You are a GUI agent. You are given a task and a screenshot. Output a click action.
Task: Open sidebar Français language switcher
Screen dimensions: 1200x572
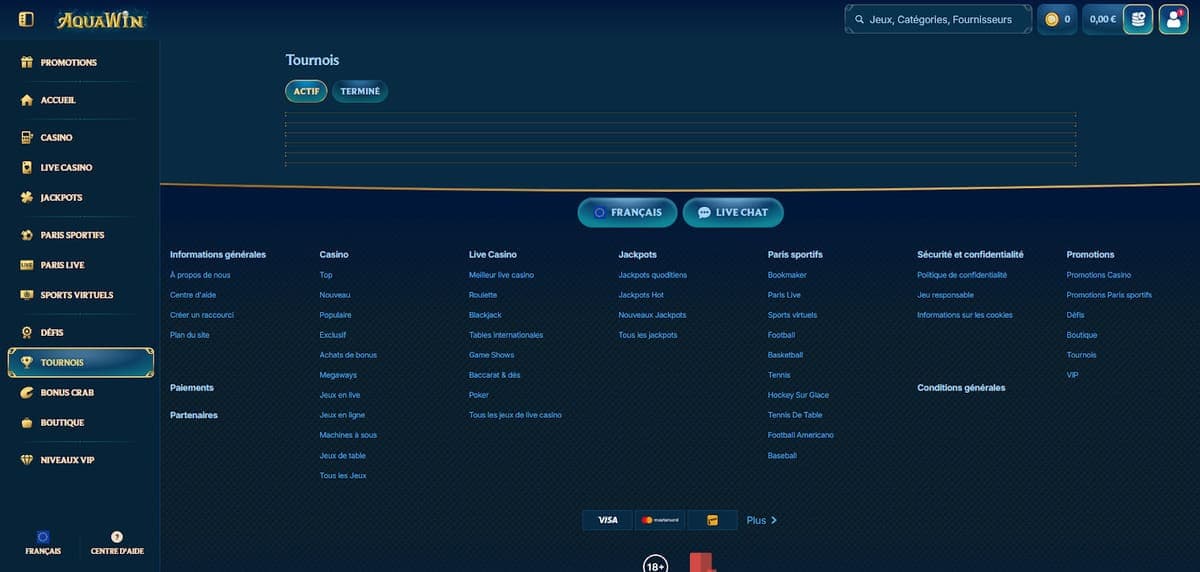pyautogui.click(x=42, y=543)
